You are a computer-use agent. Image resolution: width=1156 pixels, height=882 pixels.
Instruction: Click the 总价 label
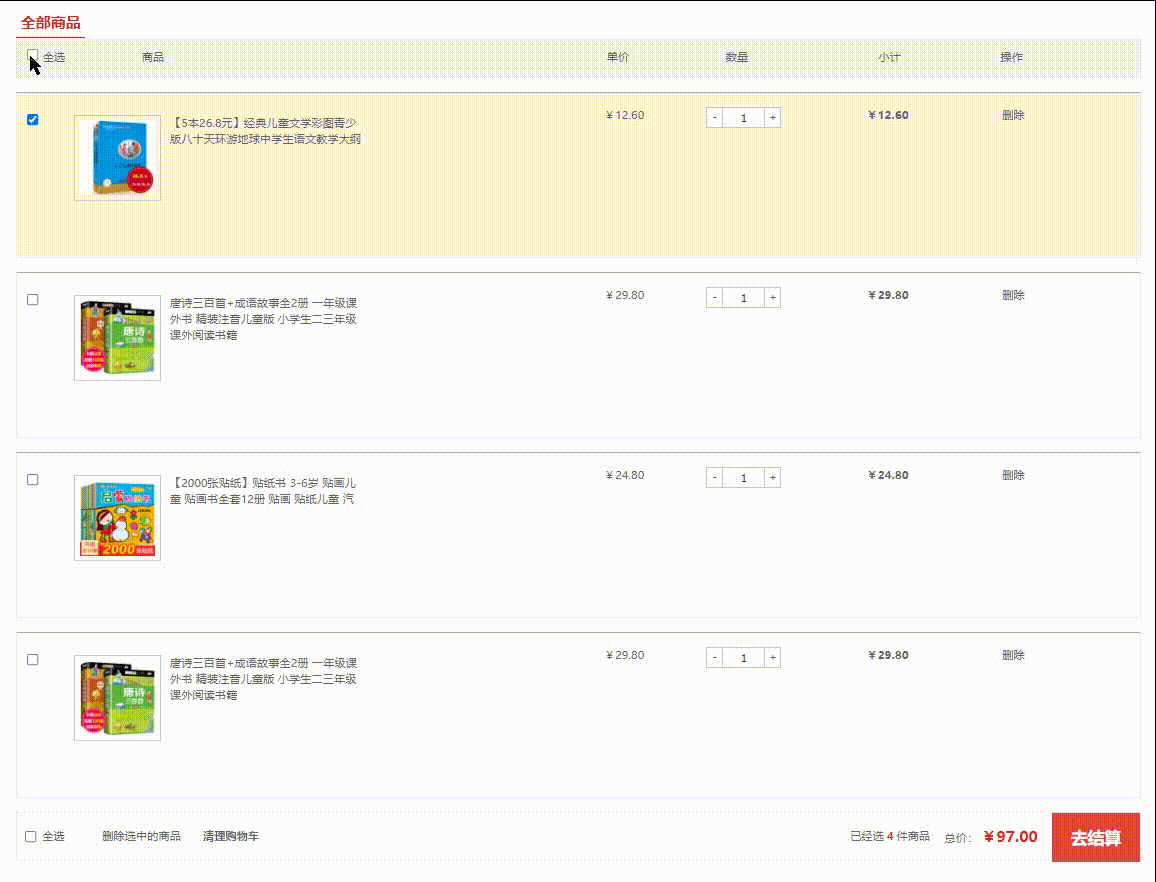coord(958,838)
